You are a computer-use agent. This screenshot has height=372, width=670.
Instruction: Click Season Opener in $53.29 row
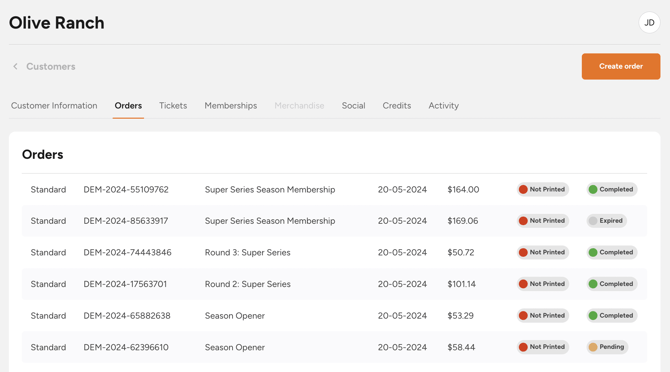pyautogui.click(x=235, y=316)
